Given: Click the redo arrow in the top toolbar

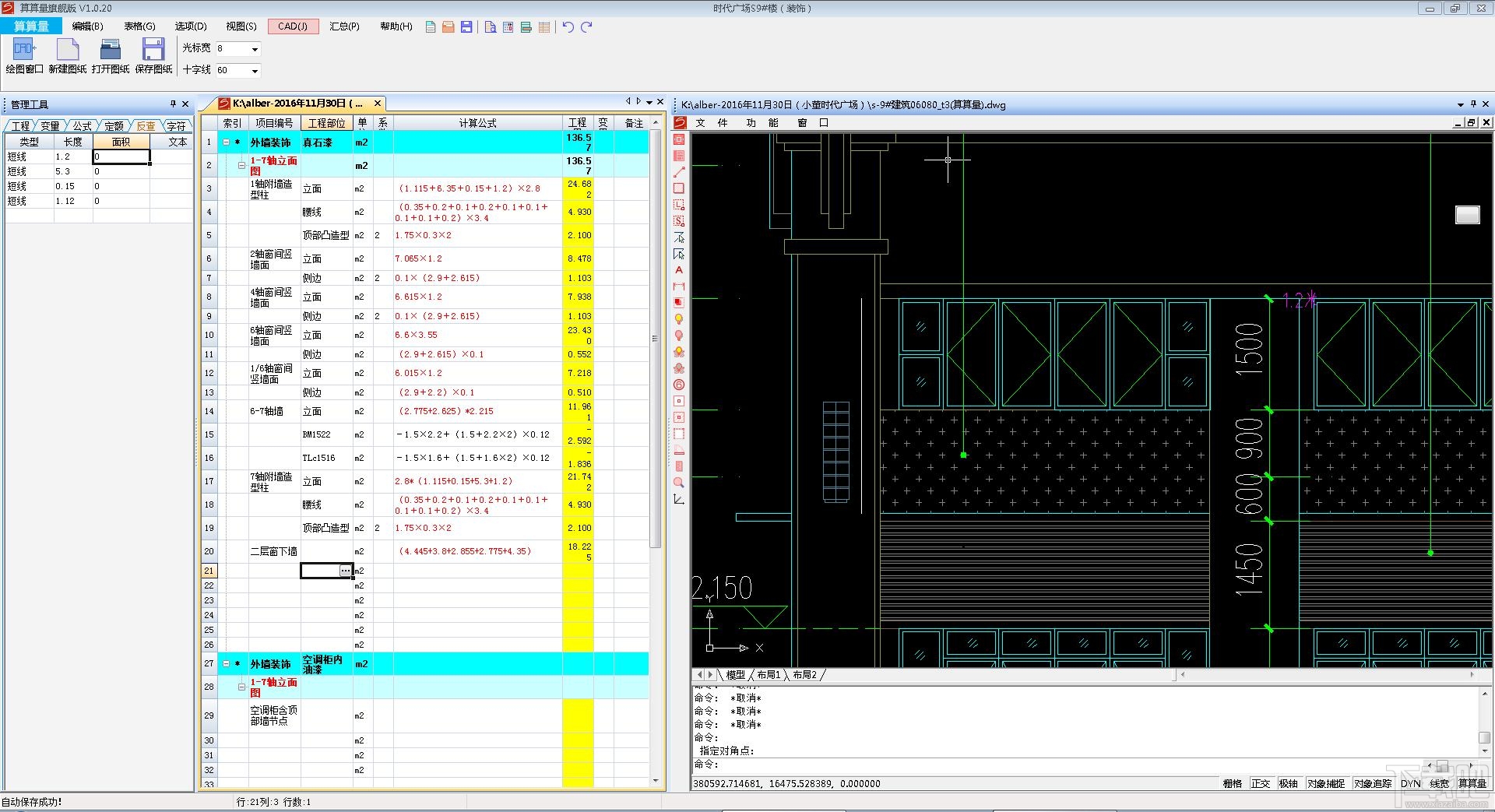Looking at the screenshot, I should 586,27.
